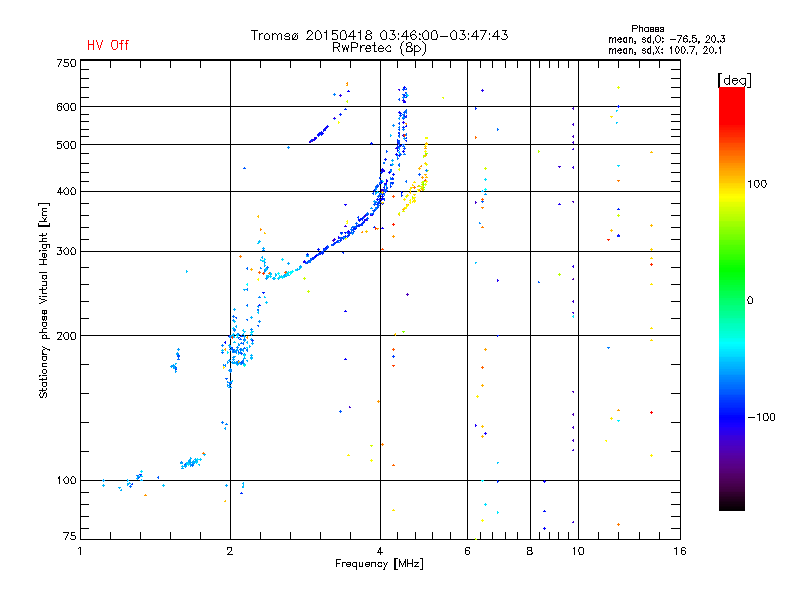Screen dimensions: 800x600
Task: Click the Stationary phase Virtual Height [km] axis title
Action: click(44, 300)
